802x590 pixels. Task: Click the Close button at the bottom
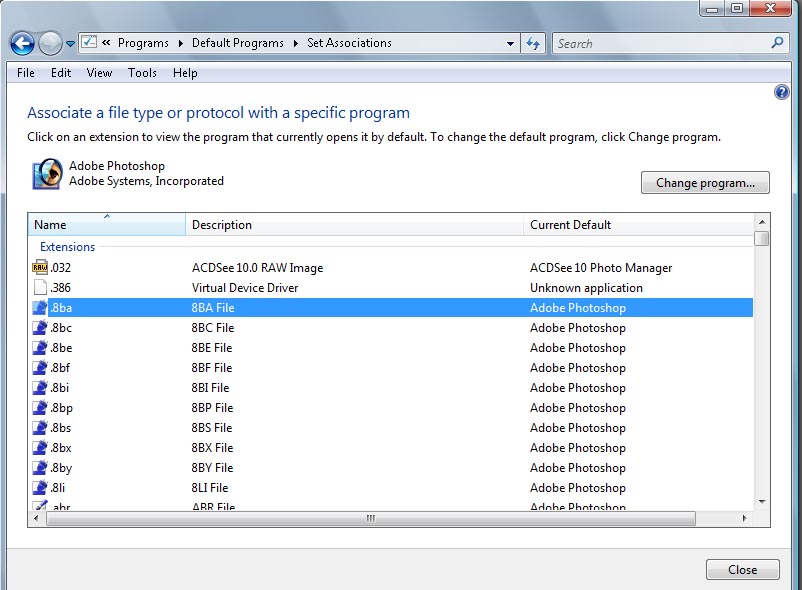point(743,570)
